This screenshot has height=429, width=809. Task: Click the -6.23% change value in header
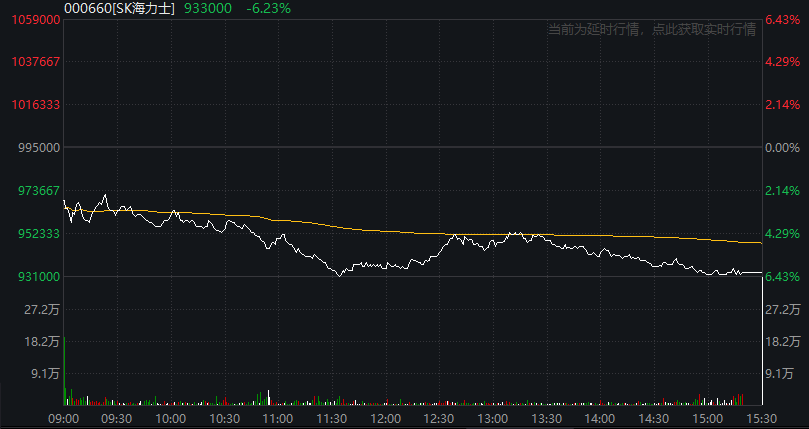(x=267, y=8)
